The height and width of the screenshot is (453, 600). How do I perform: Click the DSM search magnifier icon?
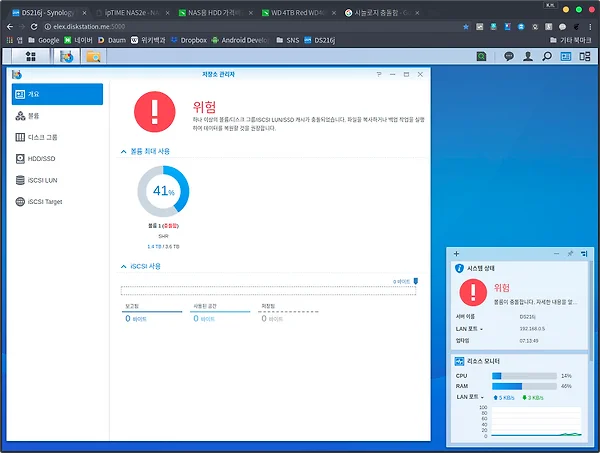(x=546, y=57)
